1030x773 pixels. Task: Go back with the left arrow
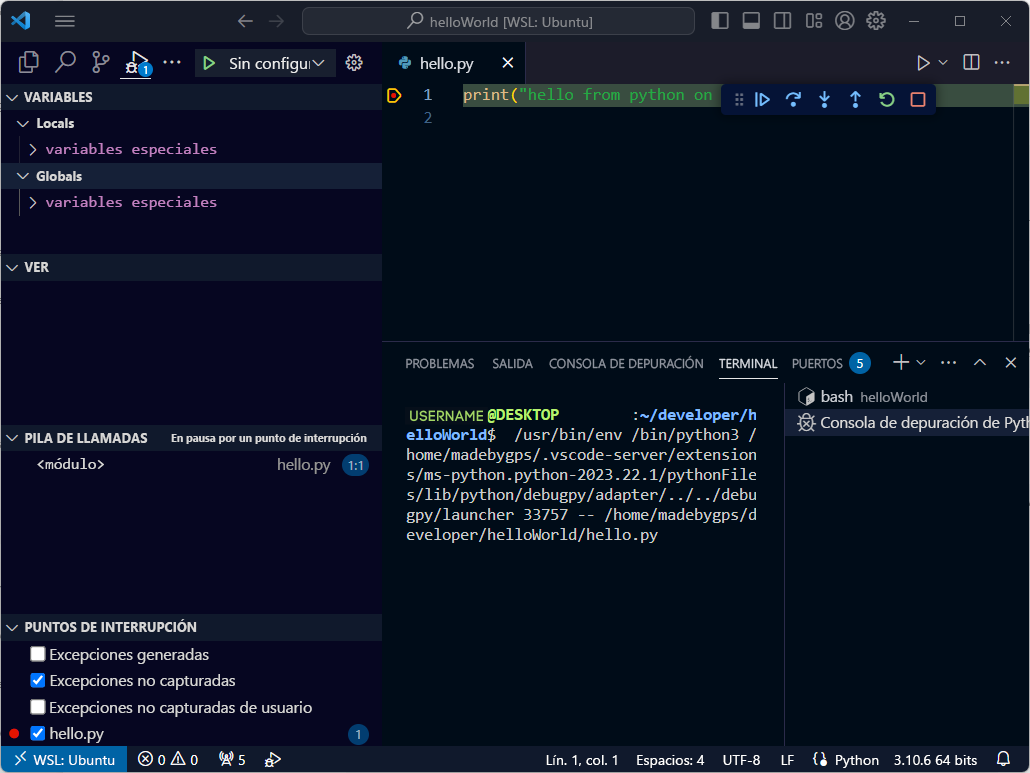point(245,22)
